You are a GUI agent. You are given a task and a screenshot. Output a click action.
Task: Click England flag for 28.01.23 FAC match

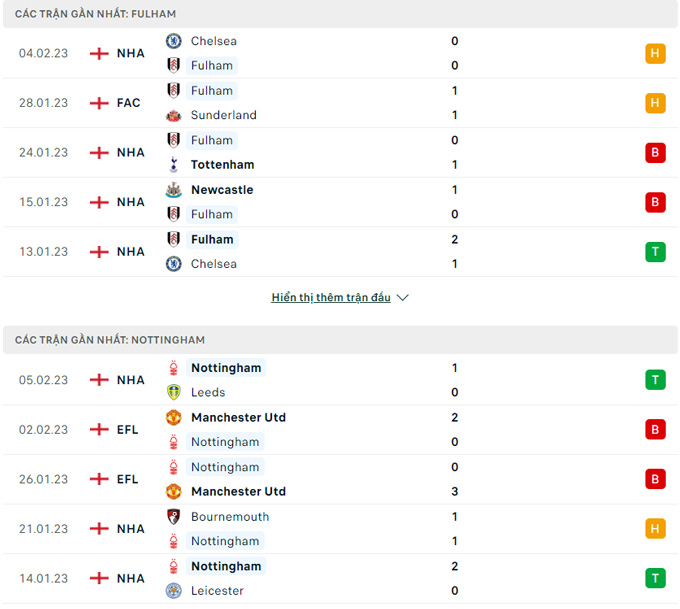click(99, 103)
